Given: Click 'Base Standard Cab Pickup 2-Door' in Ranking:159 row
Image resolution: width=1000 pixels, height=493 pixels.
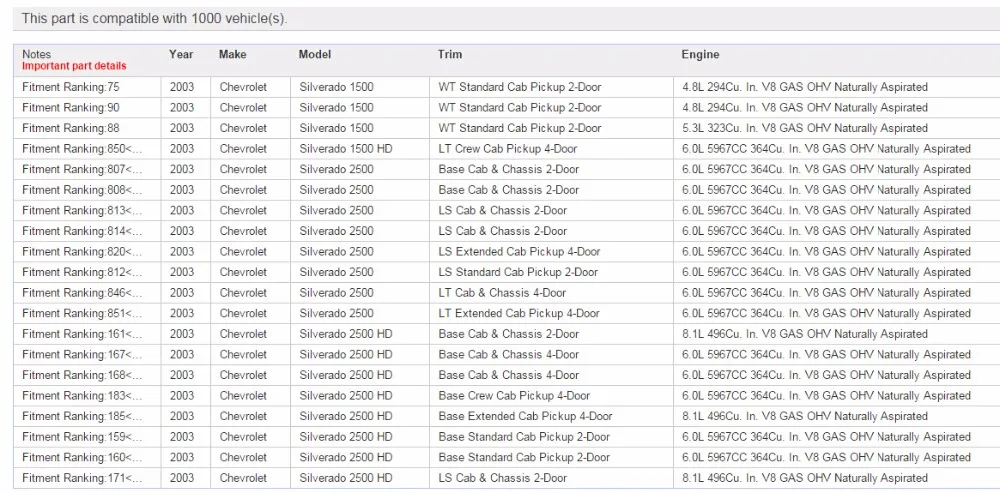Looking at the screenshot, I should (551, 437).
